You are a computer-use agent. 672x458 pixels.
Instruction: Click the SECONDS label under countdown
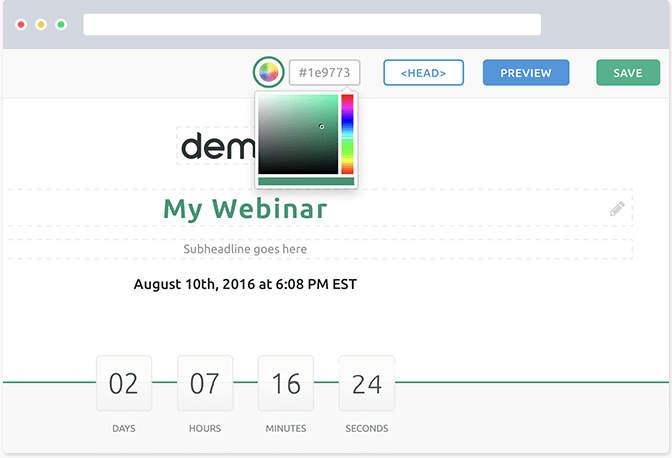click(367, 428)
